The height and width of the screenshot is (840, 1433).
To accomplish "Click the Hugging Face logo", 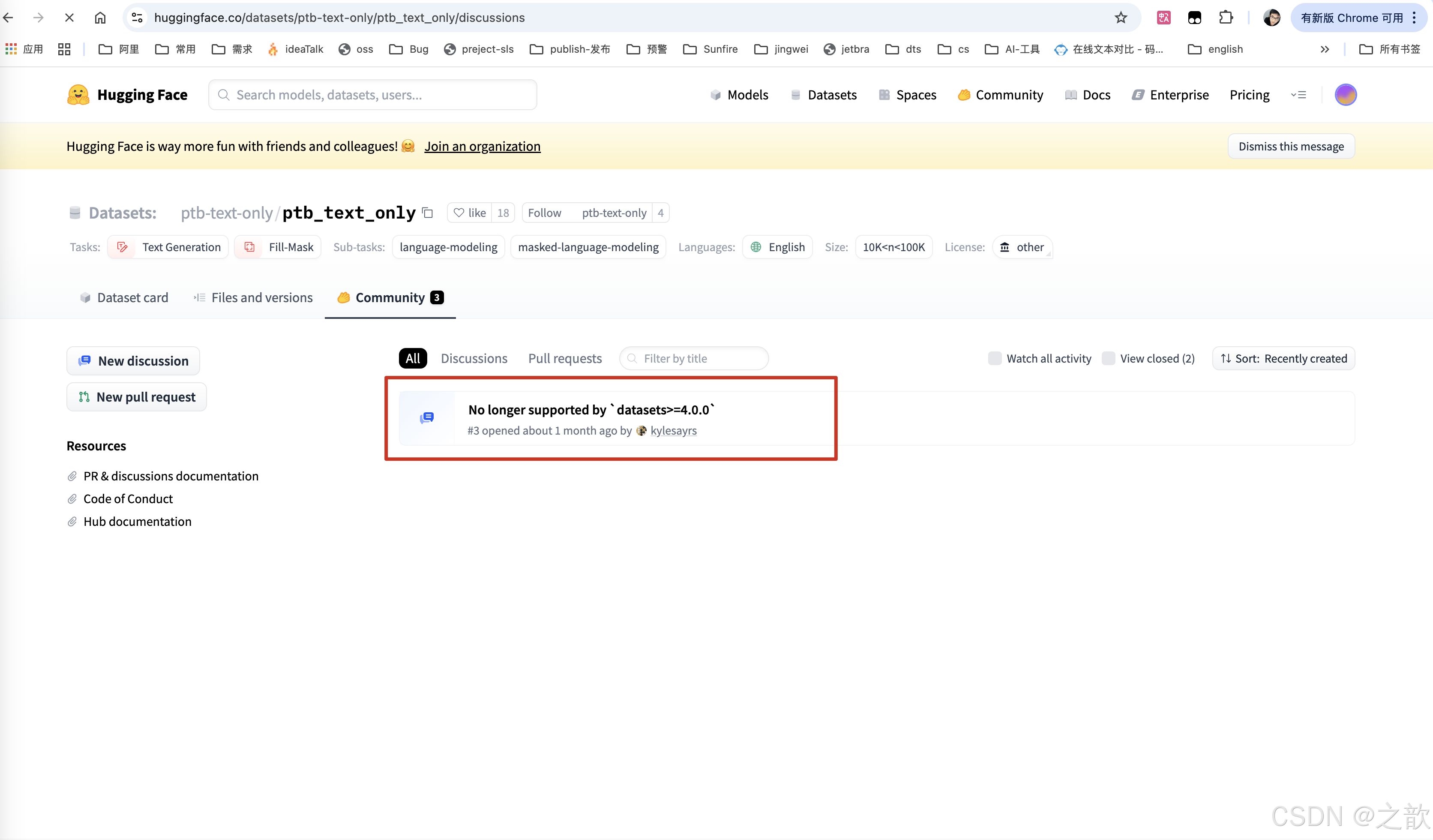I will pyautogui.click(x=127, y=94).
